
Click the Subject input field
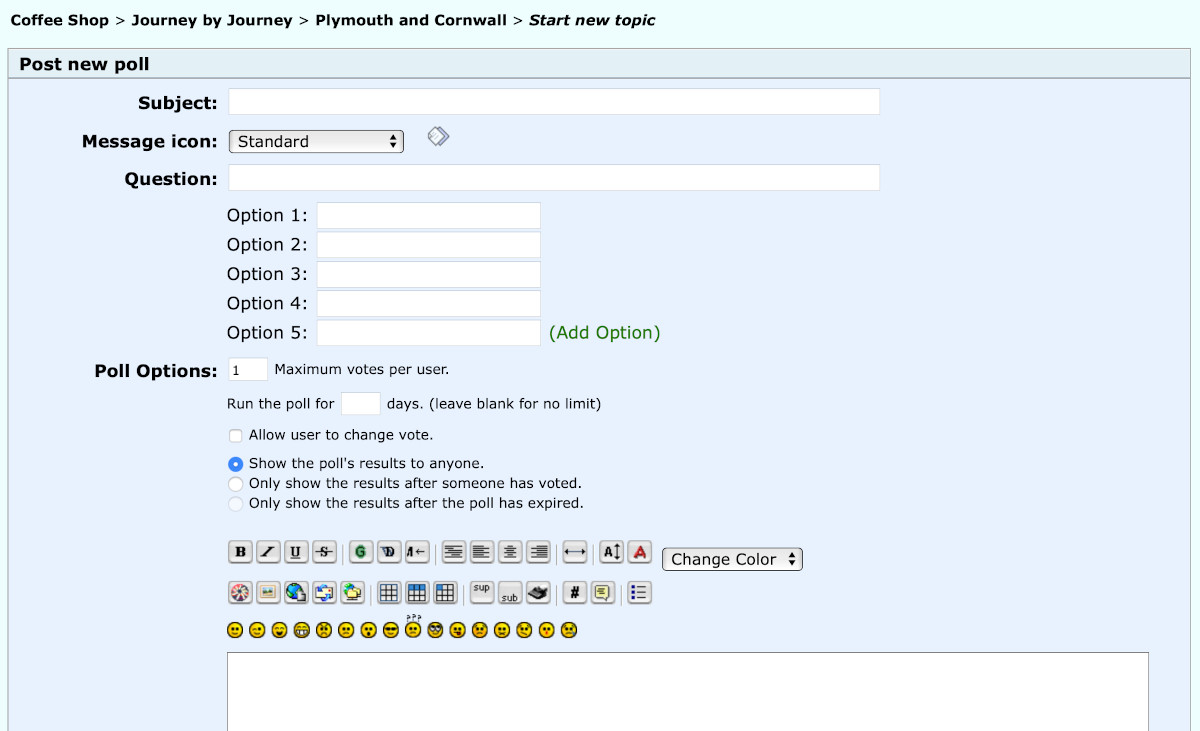coord(554,102)
